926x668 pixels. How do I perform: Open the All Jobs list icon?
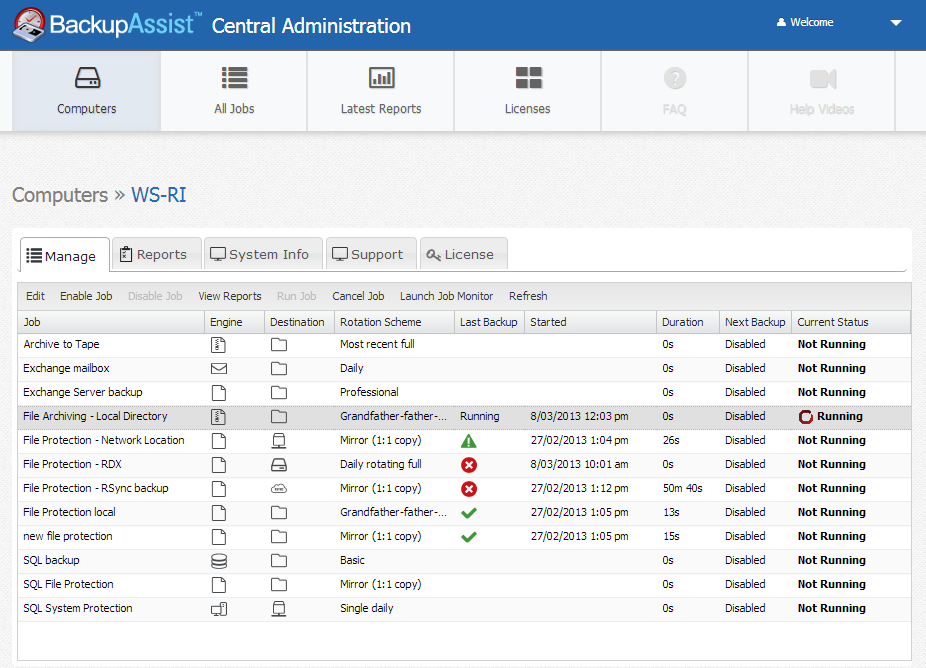(234, 77)
